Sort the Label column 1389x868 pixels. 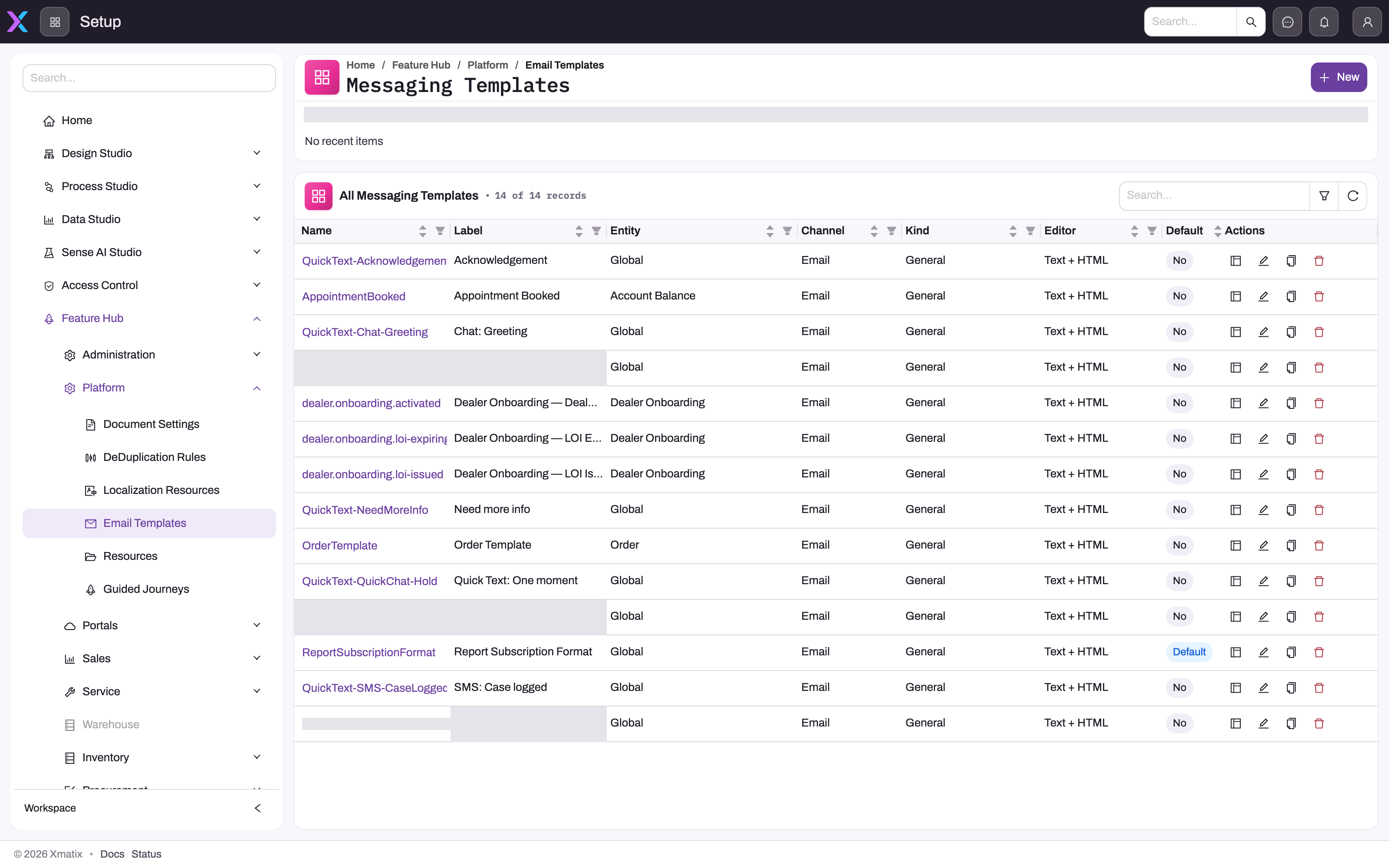click(579, 231)
